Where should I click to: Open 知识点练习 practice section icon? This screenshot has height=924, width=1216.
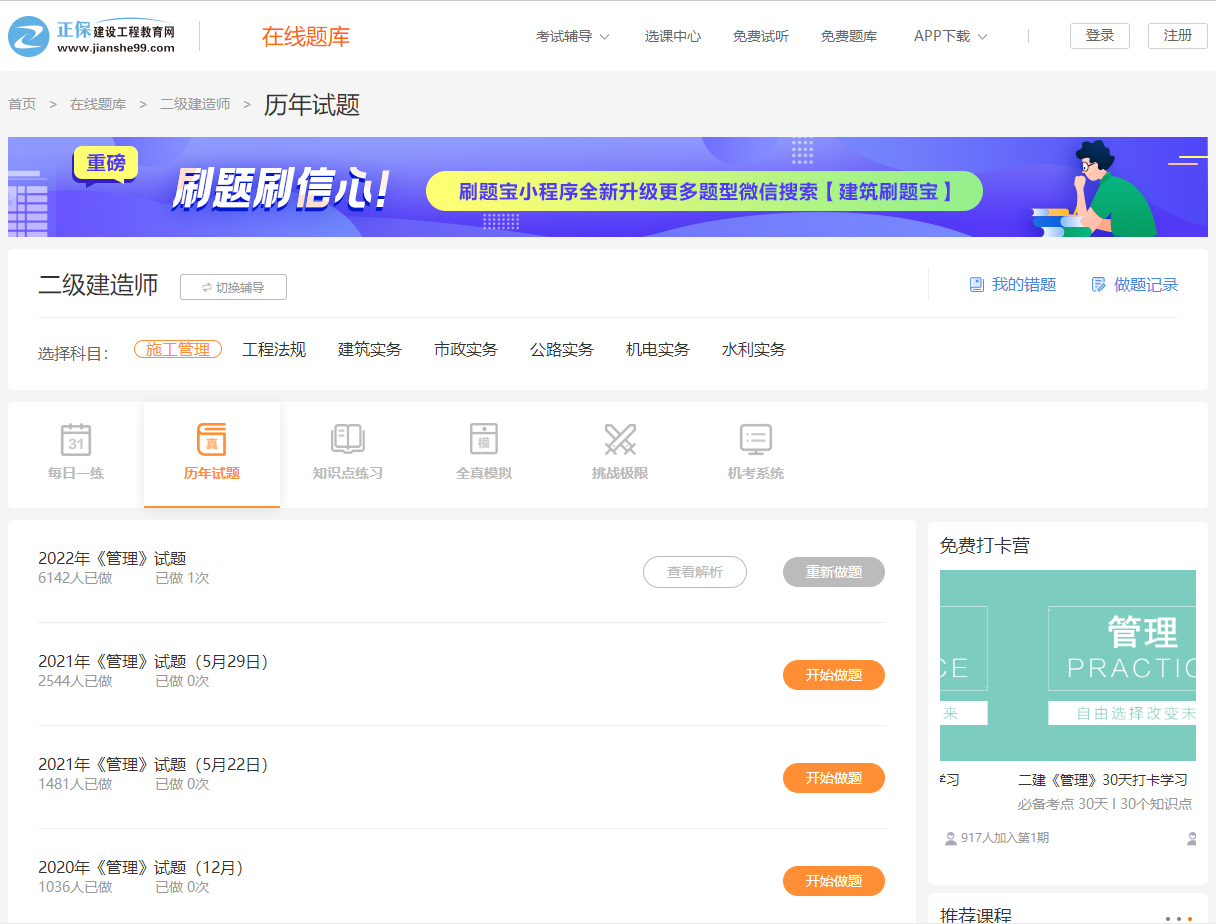(347, 440)
